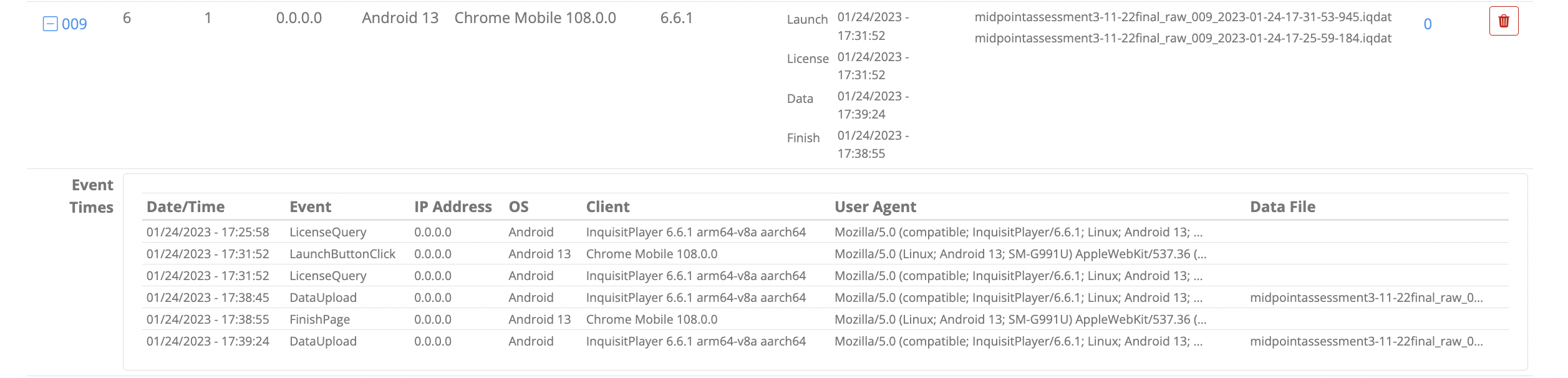Click the Data File column header

pos(1282,207)
